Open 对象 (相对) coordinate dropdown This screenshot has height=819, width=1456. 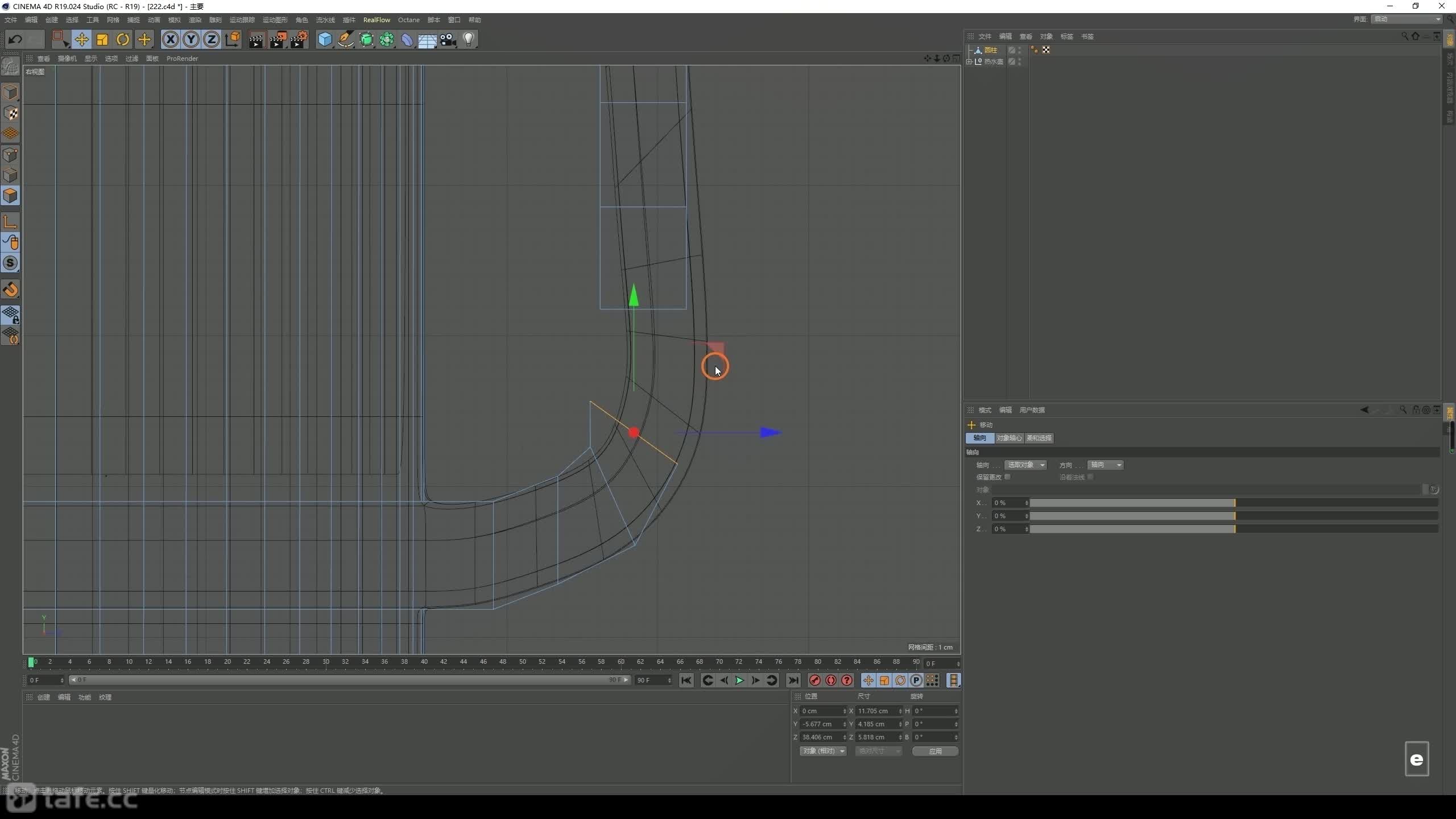click(x=823, y=751)
